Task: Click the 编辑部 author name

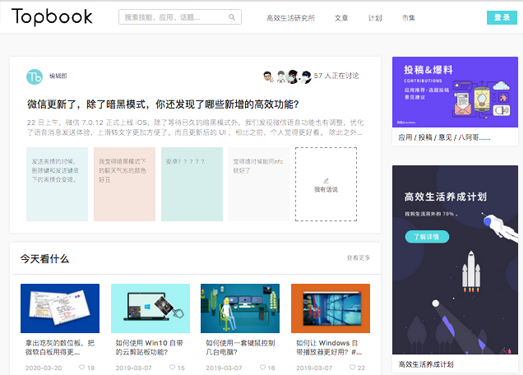Action: (58, 76)
